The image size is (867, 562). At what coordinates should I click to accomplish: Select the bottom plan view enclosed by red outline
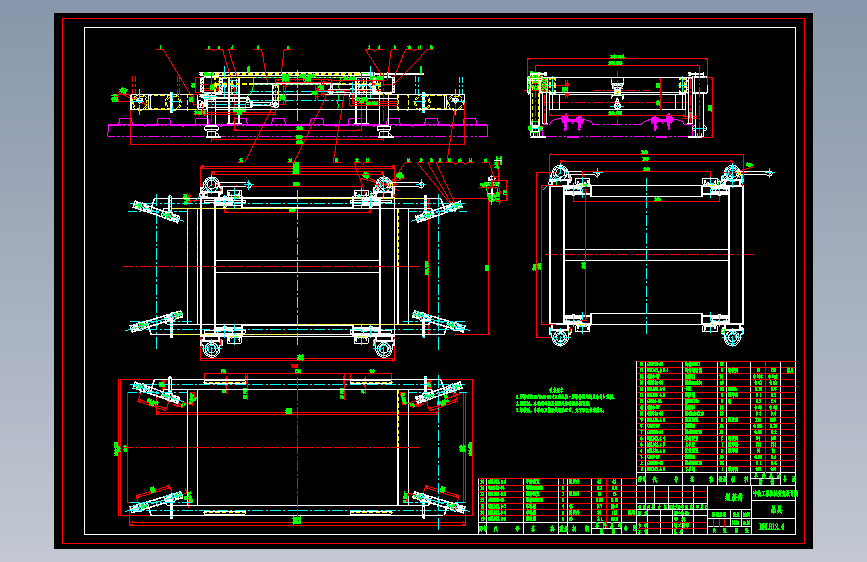coord(295,449)
